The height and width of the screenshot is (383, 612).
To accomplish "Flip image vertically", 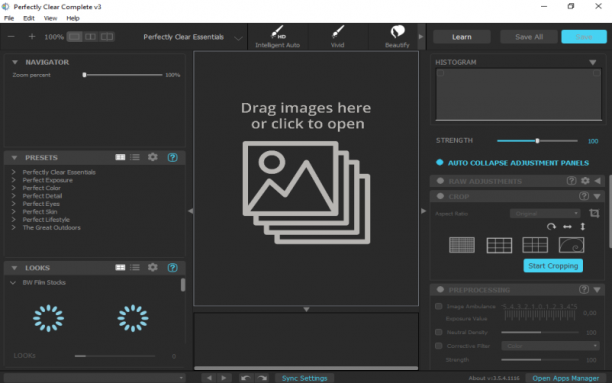I will click(x=583, y=226).
